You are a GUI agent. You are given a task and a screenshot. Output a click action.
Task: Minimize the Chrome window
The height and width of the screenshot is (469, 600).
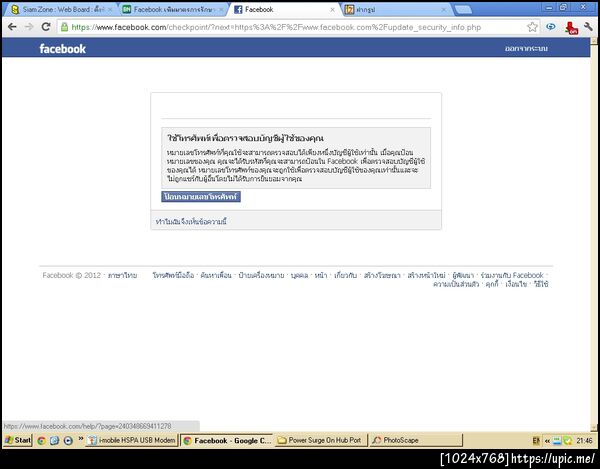[x=550, y=7]
